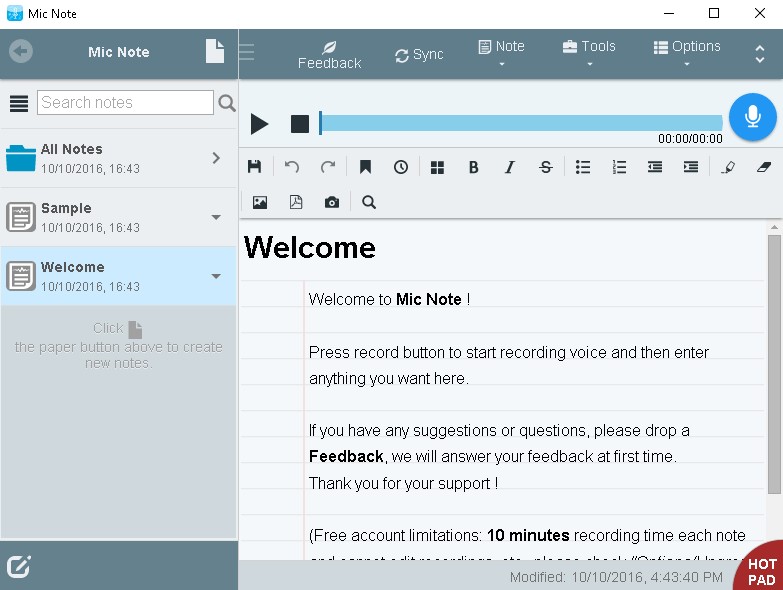The image size is (783, 590).
Task: Start recording with microphone button
Action: point(753,117)
